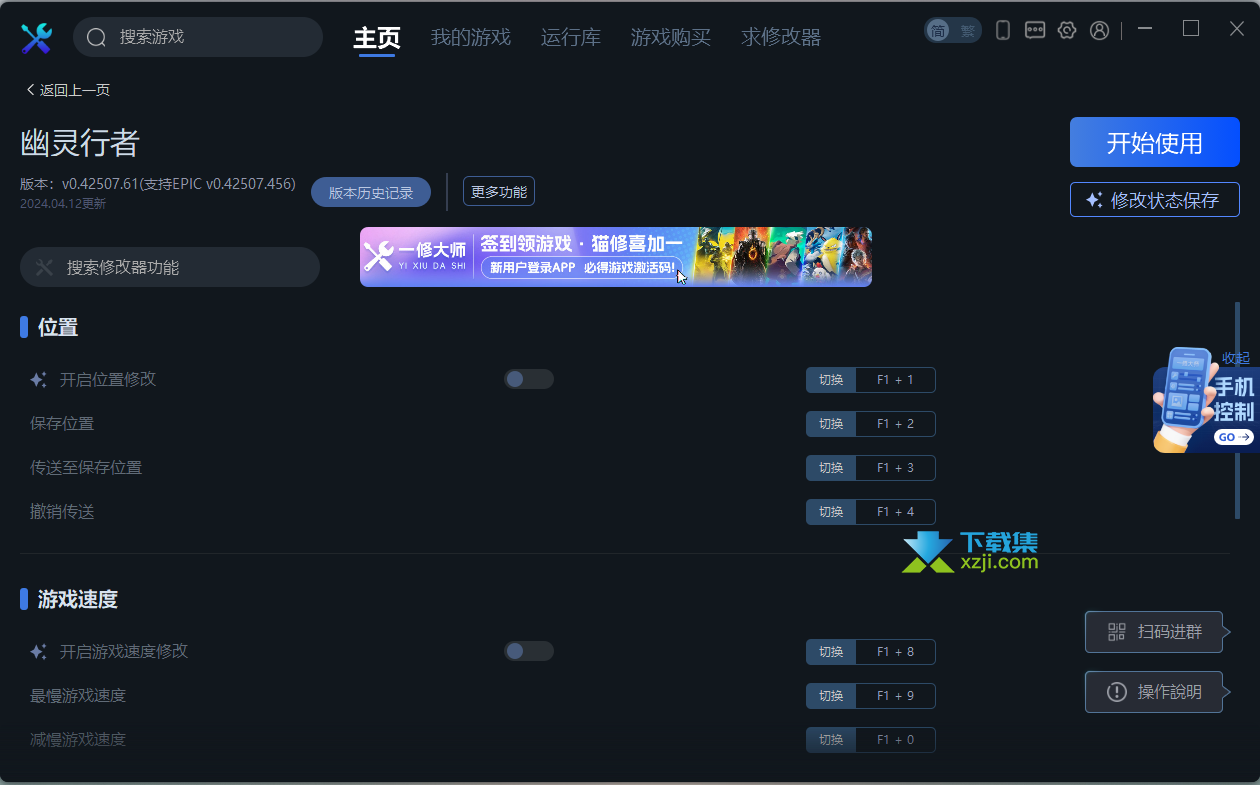Open the user account profile icon

point(1099,30)
